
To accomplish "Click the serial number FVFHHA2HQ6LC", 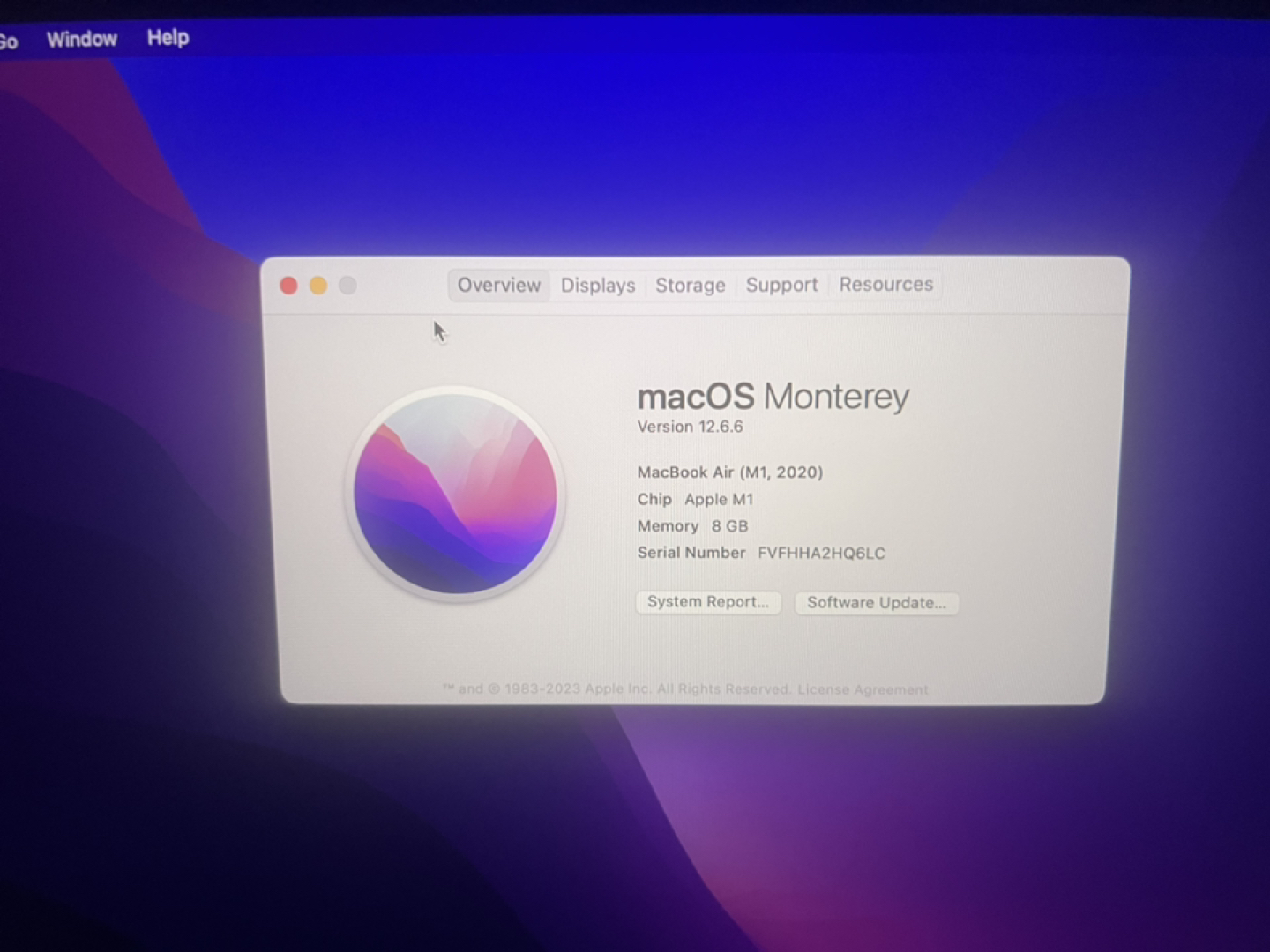I will (822, 554).
